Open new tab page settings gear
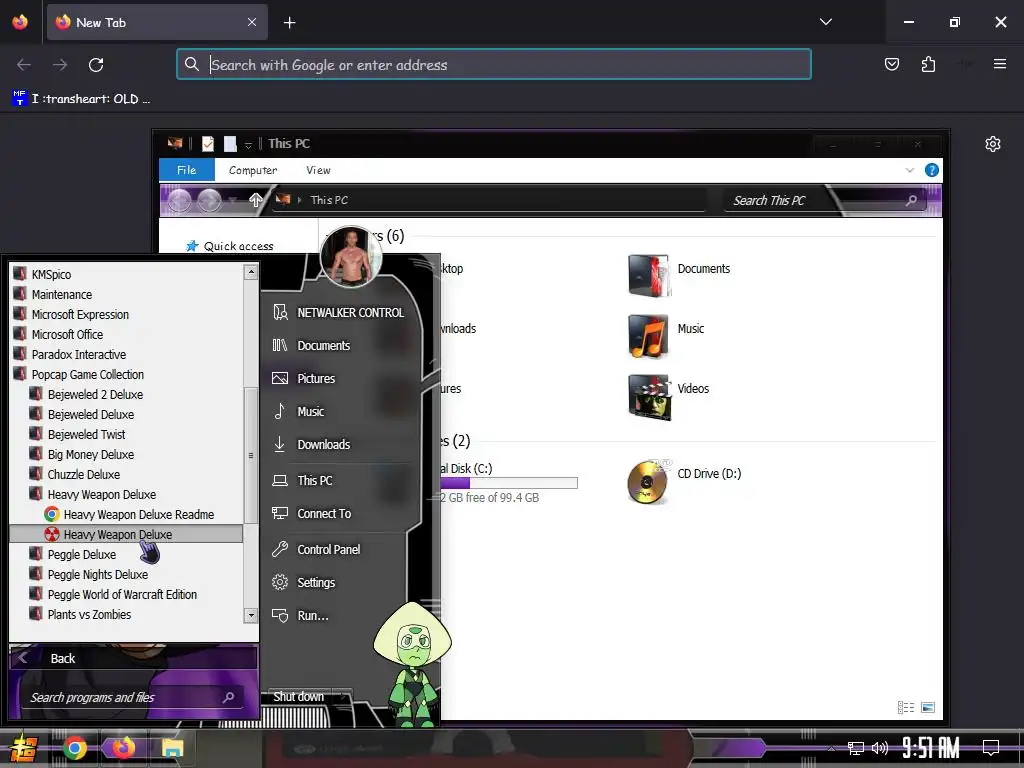Image resolution: width=1024 pixels, height=768 pixels. 993,144
